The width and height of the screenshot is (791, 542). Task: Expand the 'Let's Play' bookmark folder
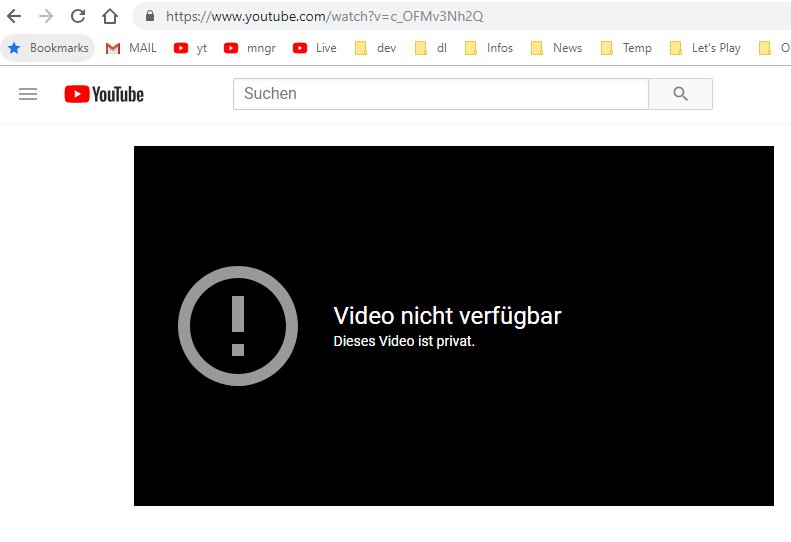pyautogui.click(x=705, y=48)
